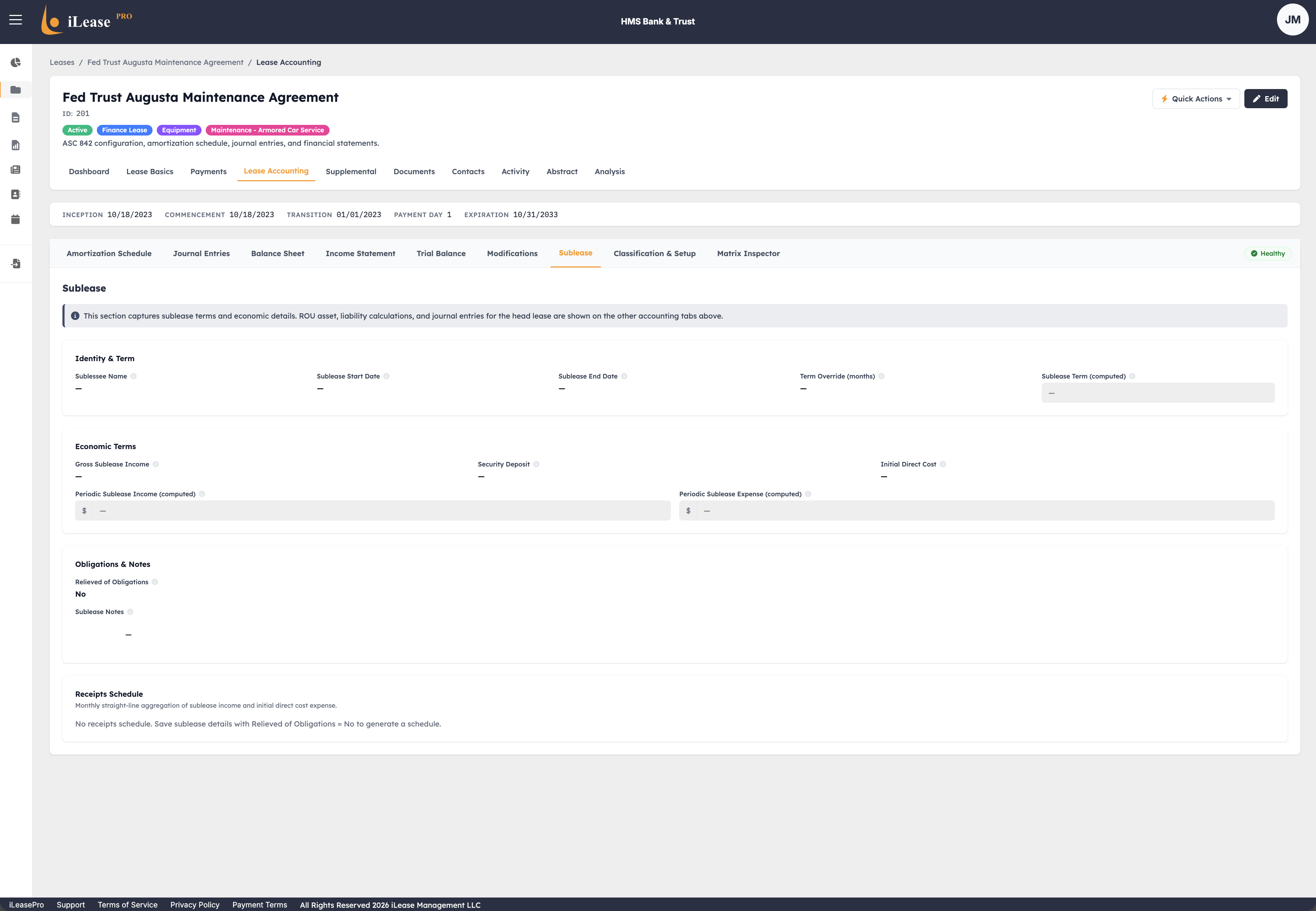1316x911 pixels.
Task: Open the hamburger navigation menu
Action: 15,20
